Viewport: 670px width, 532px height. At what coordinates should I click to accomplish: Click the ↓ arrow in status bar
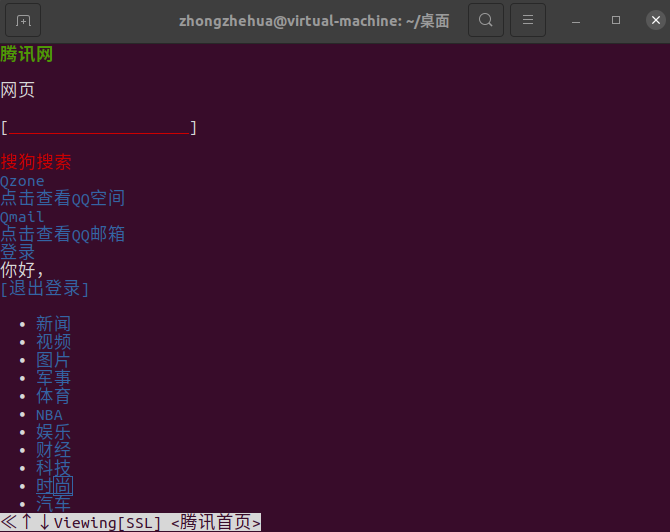coord(44,522)
